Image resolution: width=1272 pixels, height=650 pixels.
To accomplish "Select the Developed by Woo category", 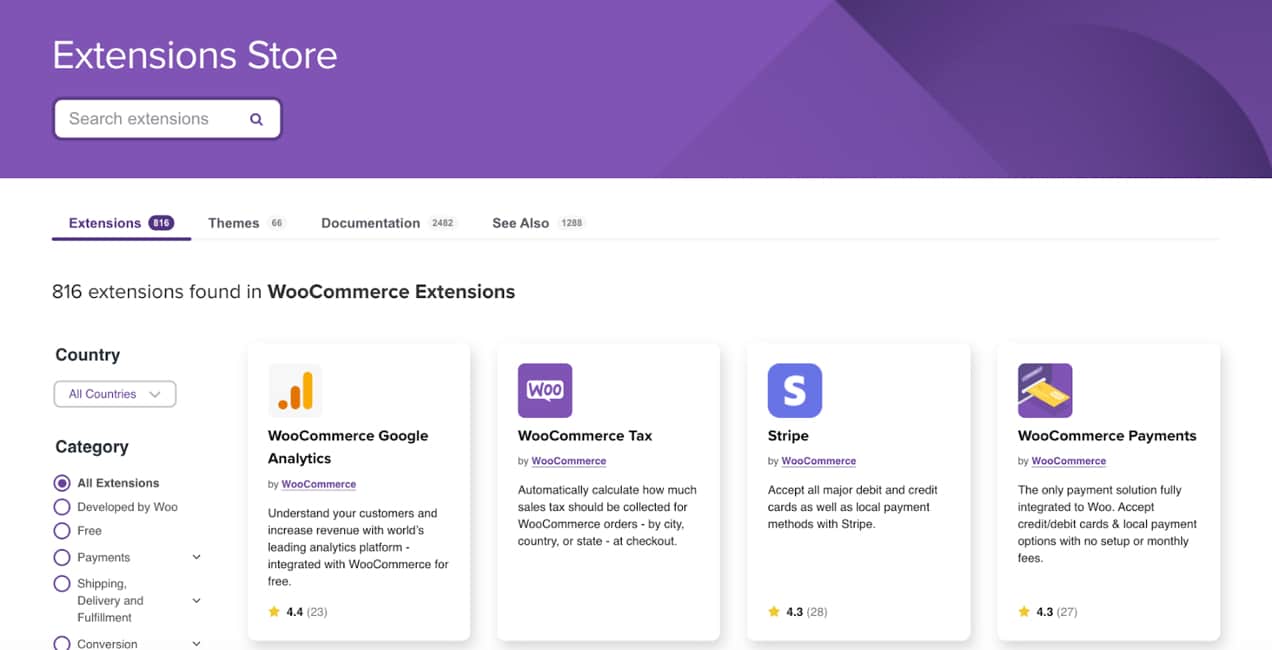I will [x=62, y=507].
